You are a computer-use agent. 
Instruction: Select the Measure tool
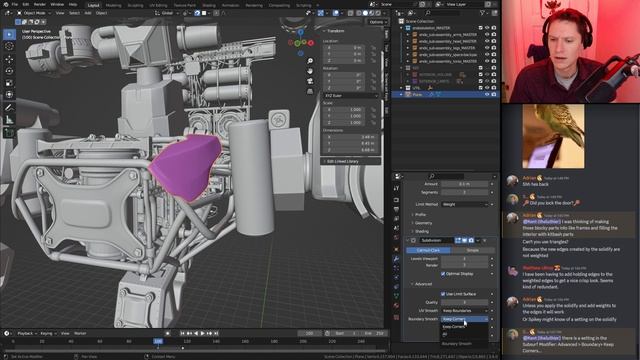point(9,120)
